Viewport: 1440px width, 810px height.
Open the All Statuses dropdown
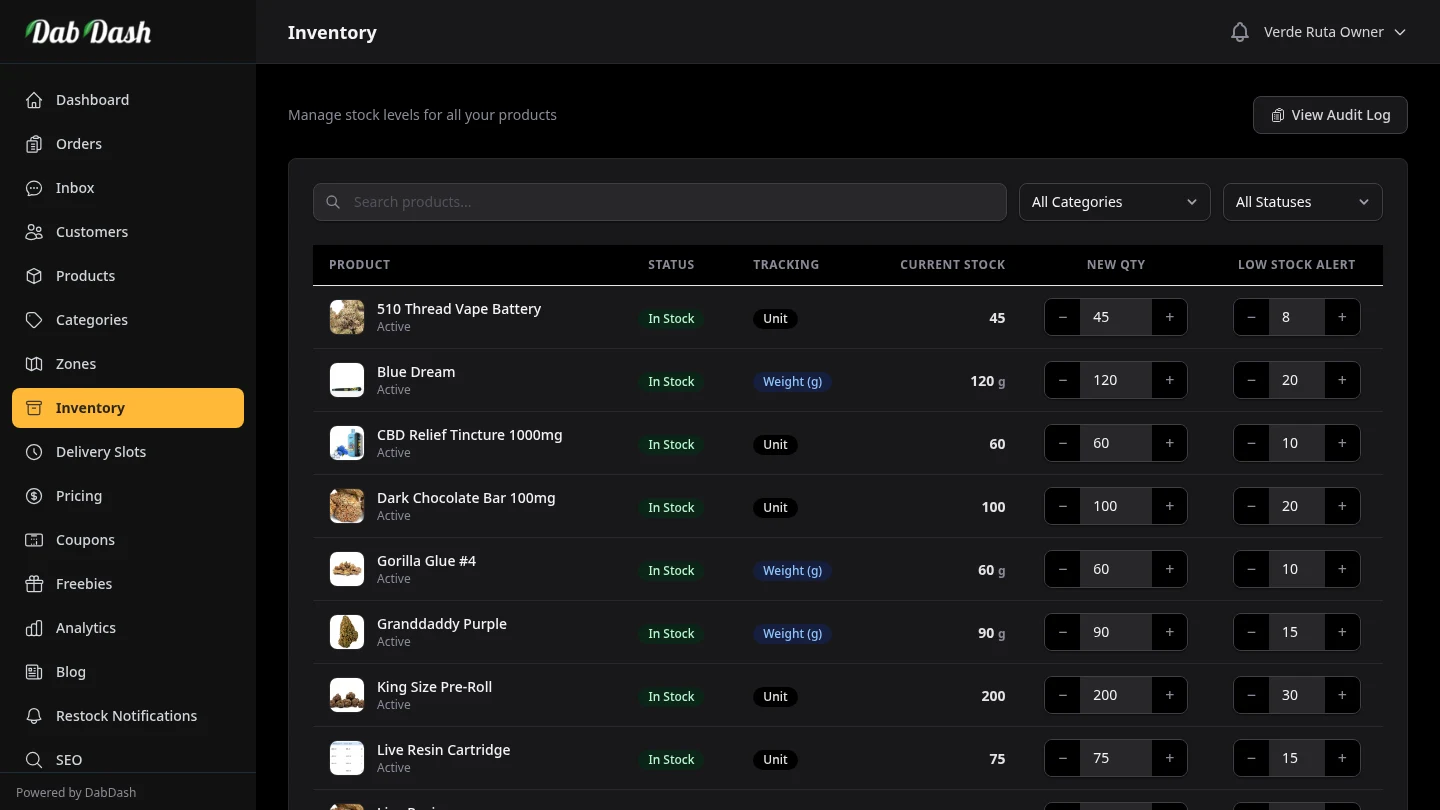(x=1302, y=201)
